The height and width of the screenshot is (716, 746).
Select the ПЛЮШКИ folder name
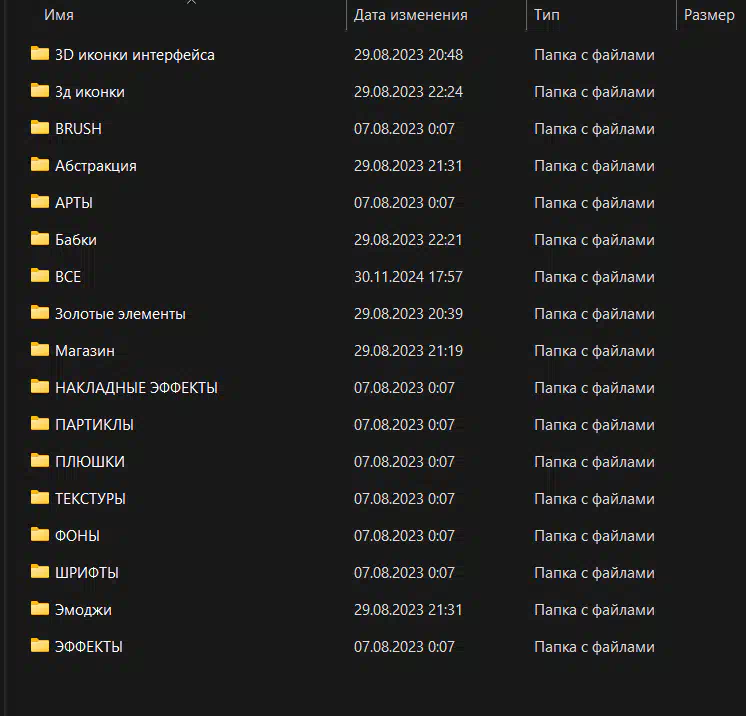[x=90, y=462]
